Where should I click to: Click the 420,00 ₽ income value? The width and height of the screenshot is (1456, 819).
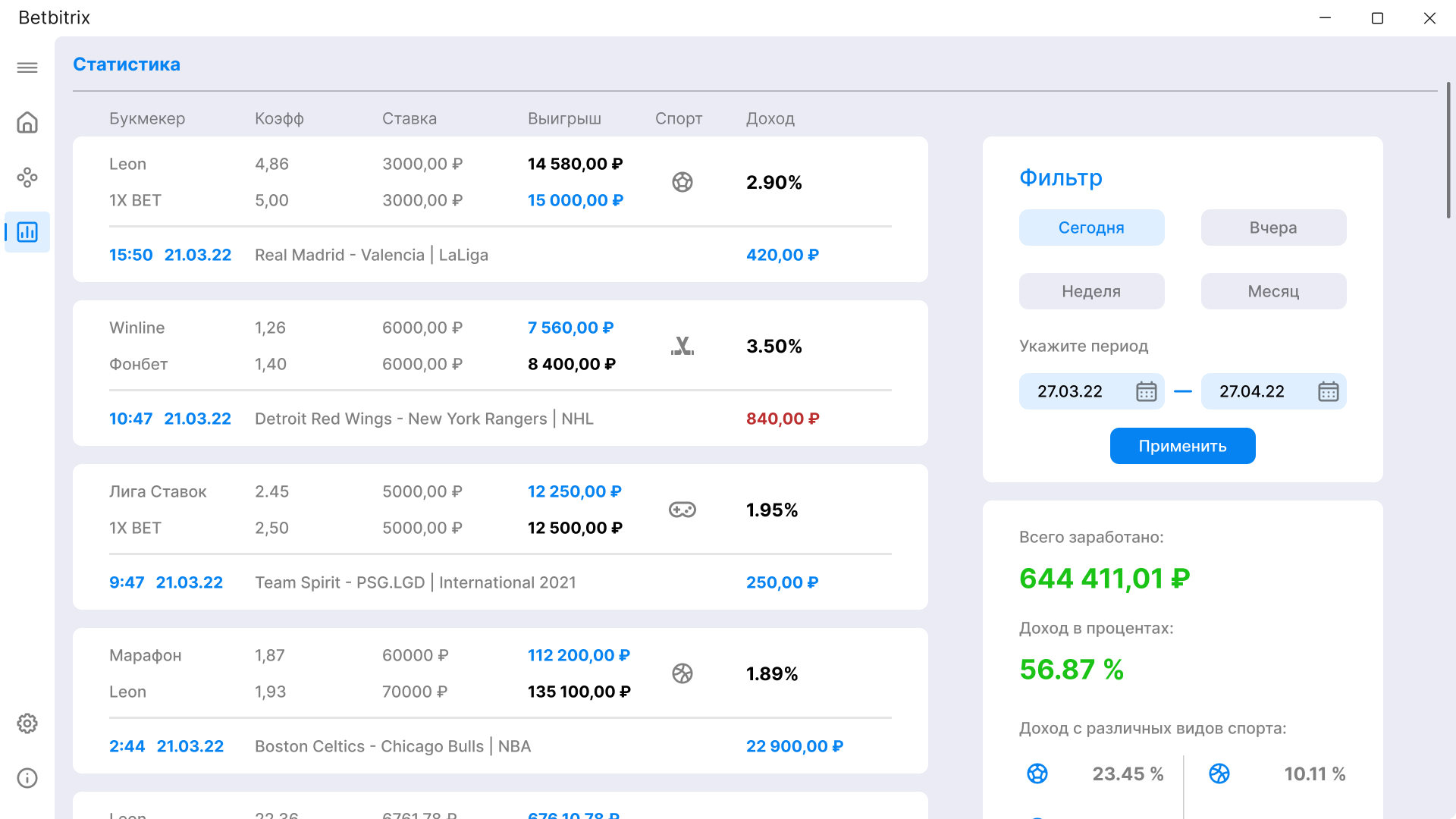click(783, 255)
